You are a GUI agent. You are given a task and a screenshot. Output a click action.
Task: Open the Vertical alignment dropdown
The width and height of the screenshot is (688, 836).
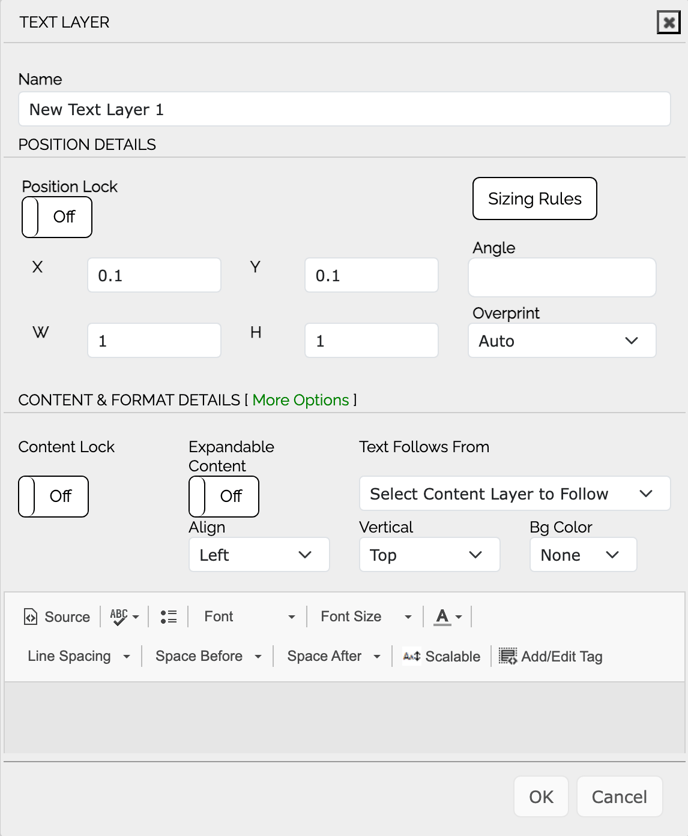point(429,555)
